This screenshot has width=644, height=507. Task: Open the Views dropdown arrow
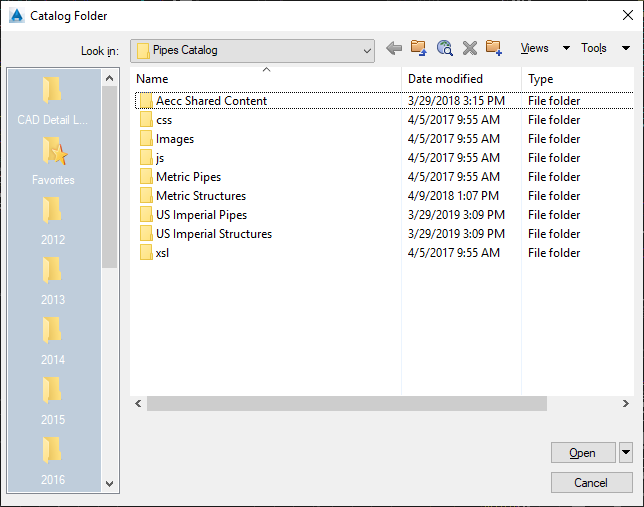(566, 48)
